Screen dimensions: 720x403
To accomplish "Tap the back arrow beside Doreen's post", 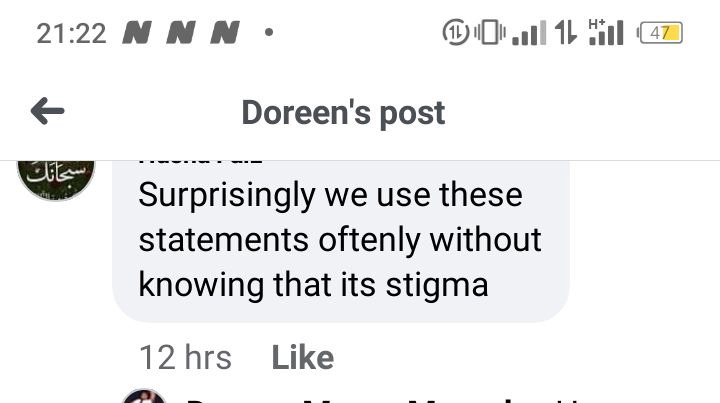I will click(x=47, y=111).
